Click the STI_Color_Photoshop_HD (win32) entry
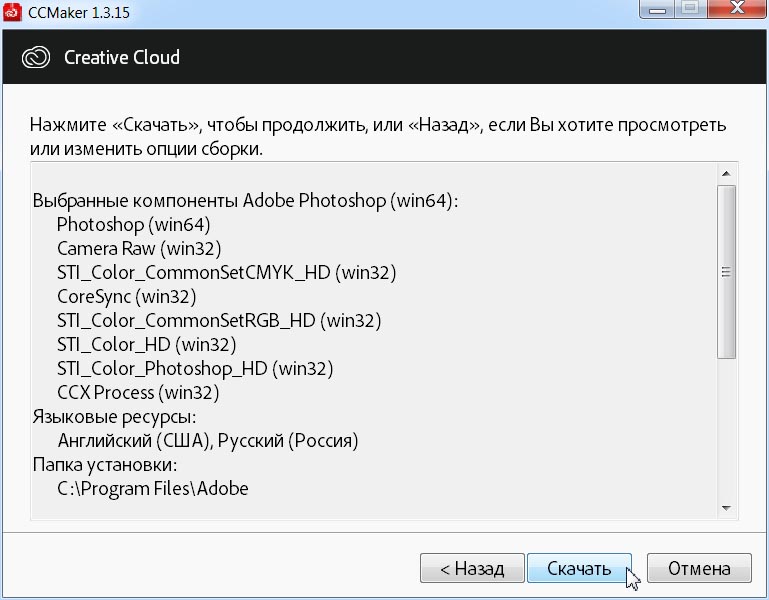 194,368
